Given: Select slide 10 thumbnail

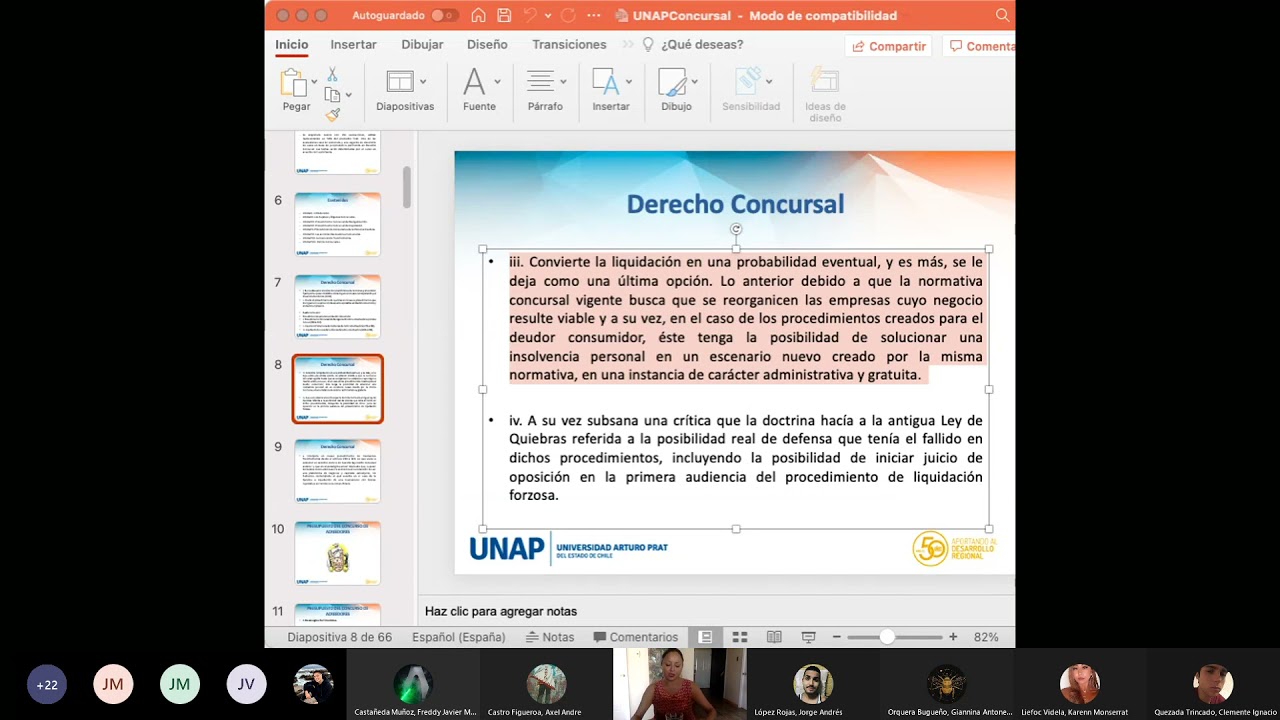Looking at the screenshot, I should coord(338,553).
